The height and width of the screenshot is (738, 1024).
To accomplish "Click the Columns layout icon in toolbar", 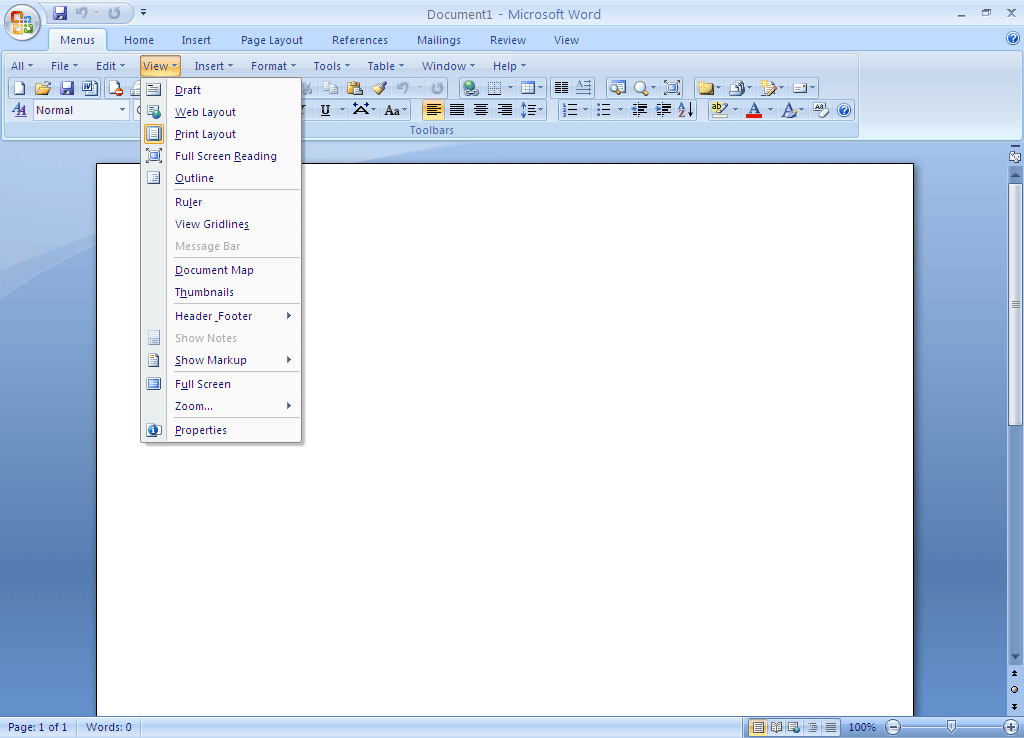I will click(561, 88).
